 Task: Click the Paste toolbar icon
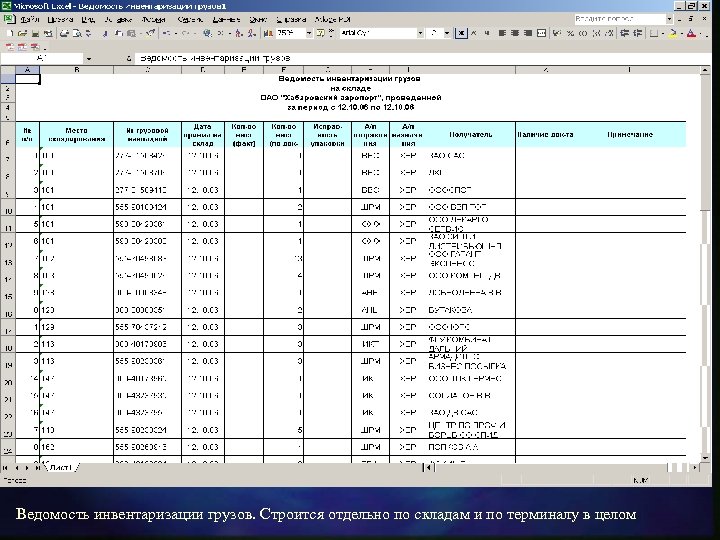[131, 33]
